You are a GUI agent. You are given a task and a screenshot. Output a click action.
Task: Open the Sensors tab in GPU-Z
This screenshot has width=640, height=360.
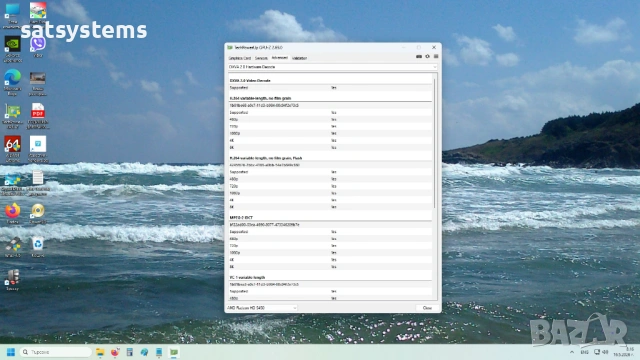tap(261, 58)
